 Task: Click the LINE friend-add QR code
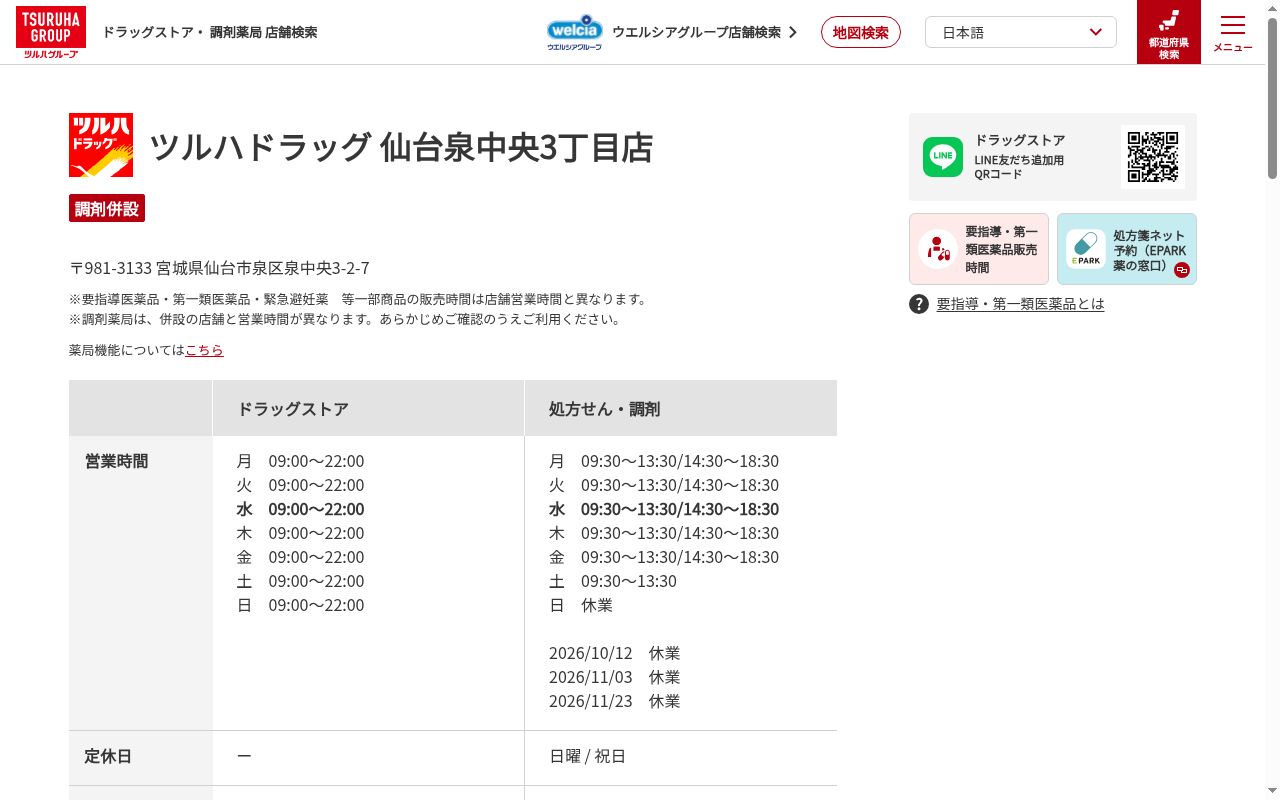(x=1153, y=157)
